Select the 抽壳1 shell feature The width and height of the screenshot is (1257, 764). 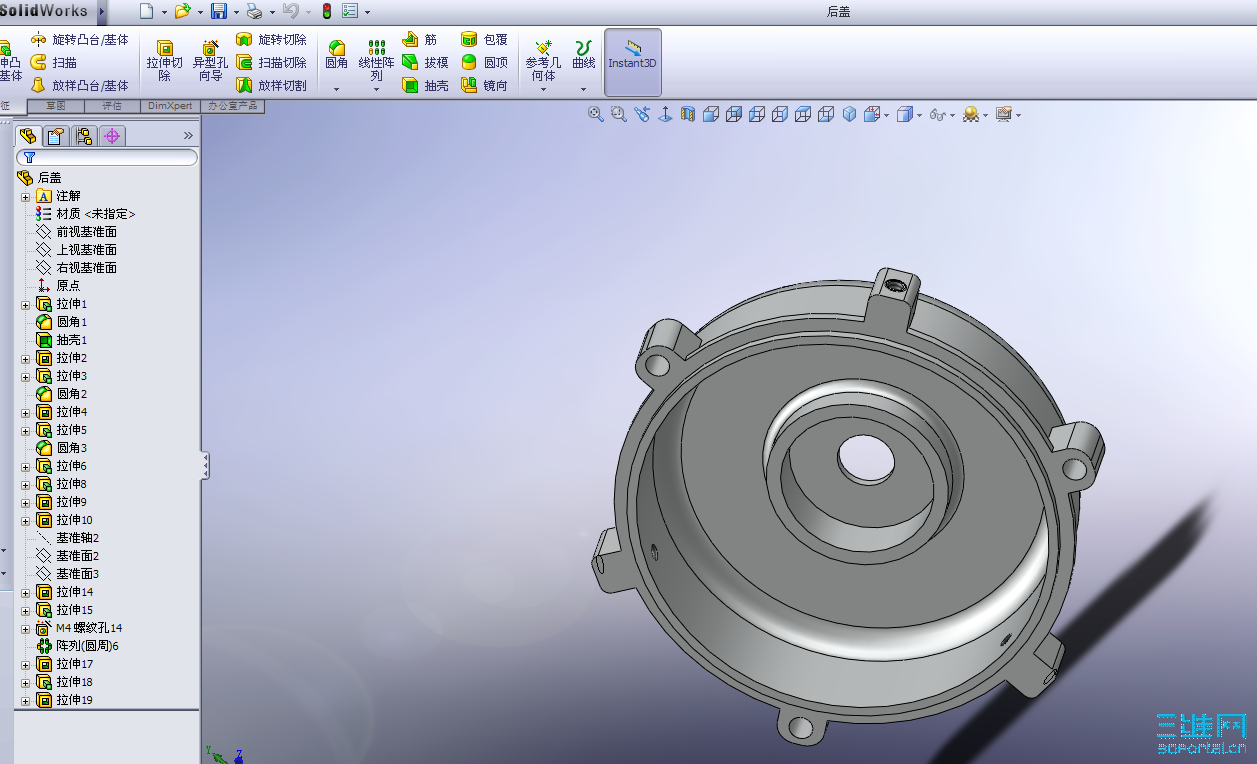(62, 340)
